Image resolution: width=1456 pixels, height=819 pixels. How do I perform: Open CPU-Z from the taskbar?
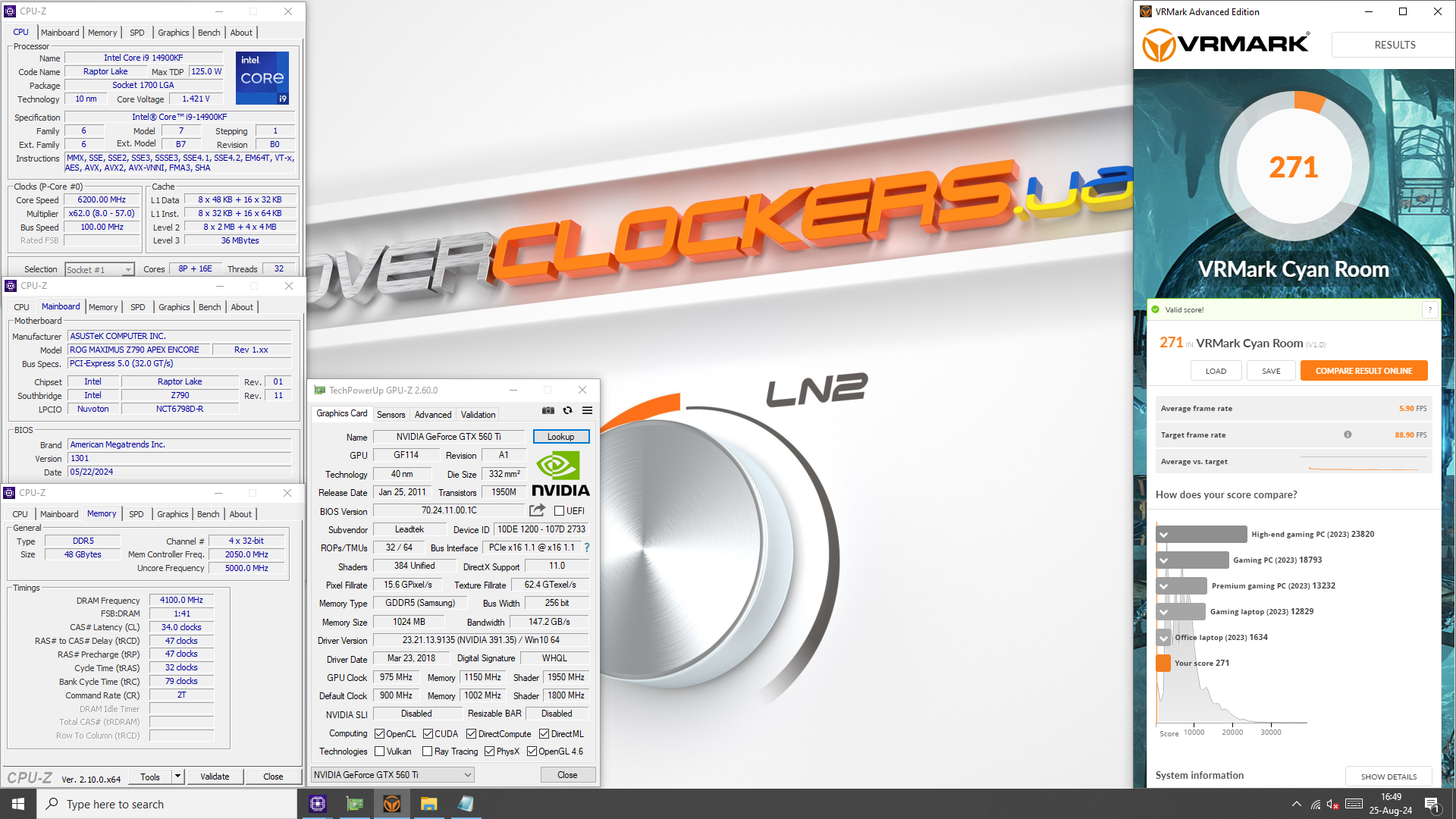point(318,804)
